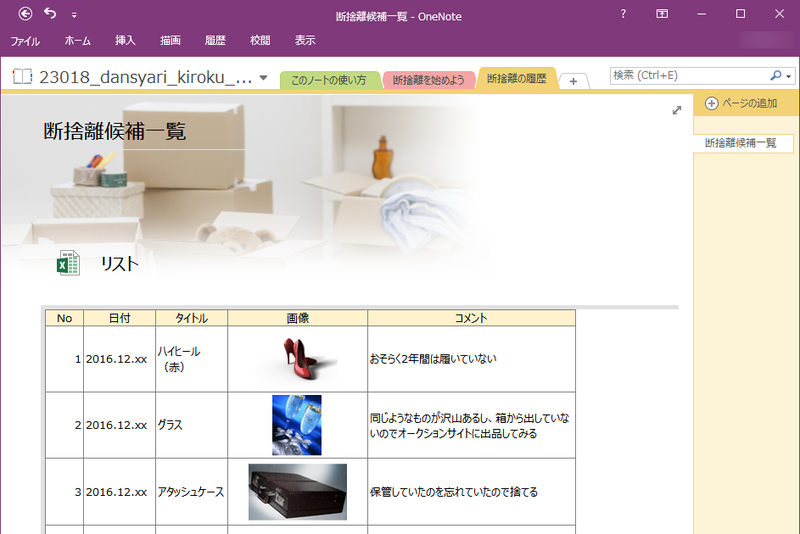Viewport: 800px width, 534px height.
Task: Click the Back arrow in title bar
Action: click(25, 14)
